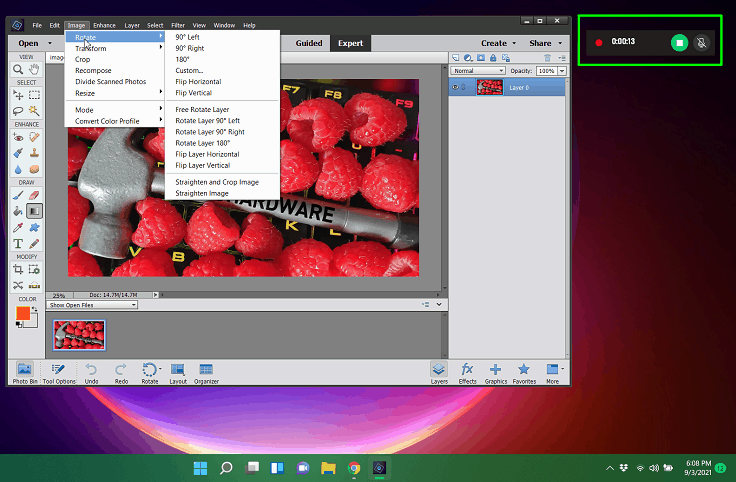Toggle the Layers panel button
The width and height of the screenshot is (736, 482).
point(439,373)
